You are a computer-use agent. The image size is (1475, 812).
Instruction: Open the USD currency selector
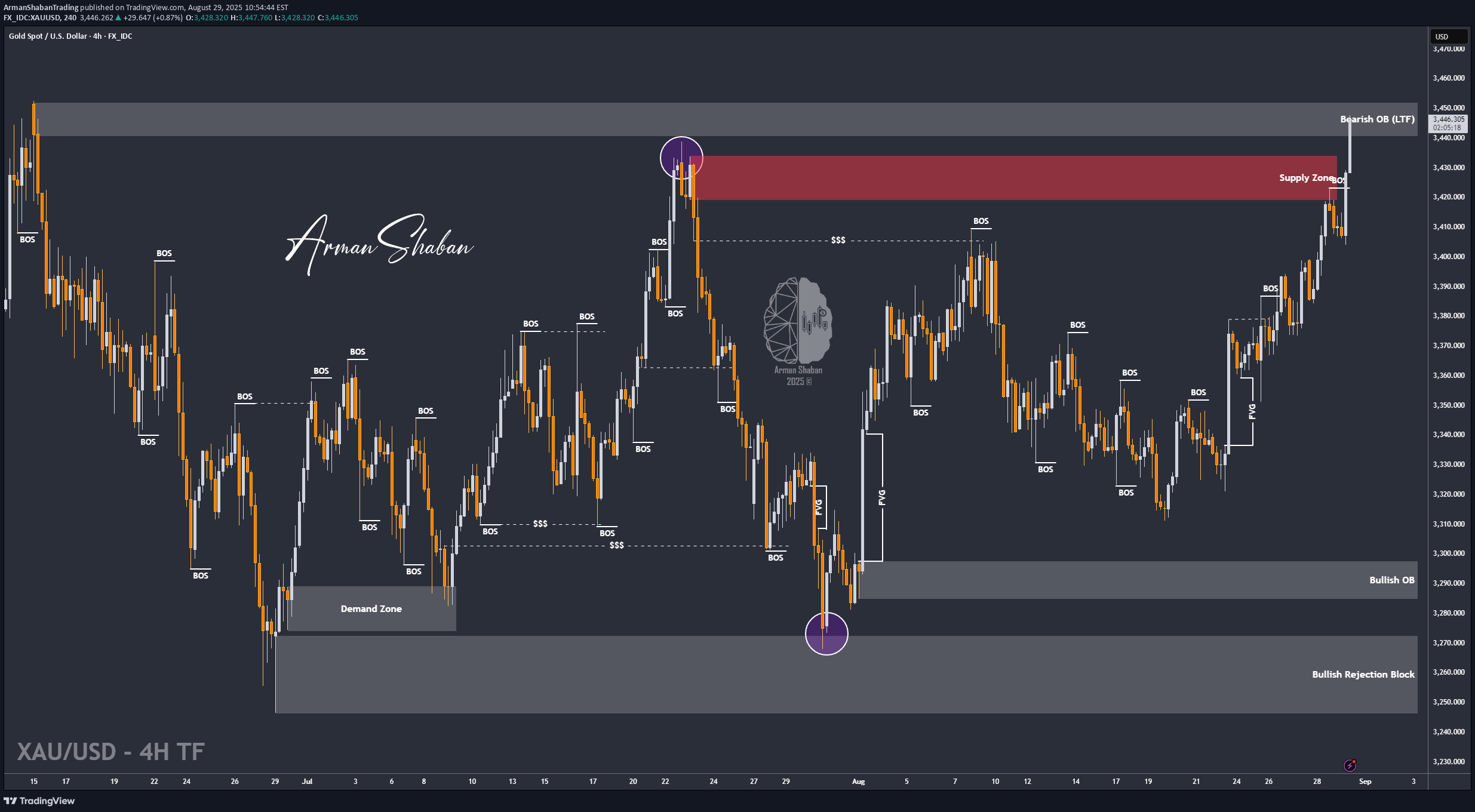point(1448,36)
